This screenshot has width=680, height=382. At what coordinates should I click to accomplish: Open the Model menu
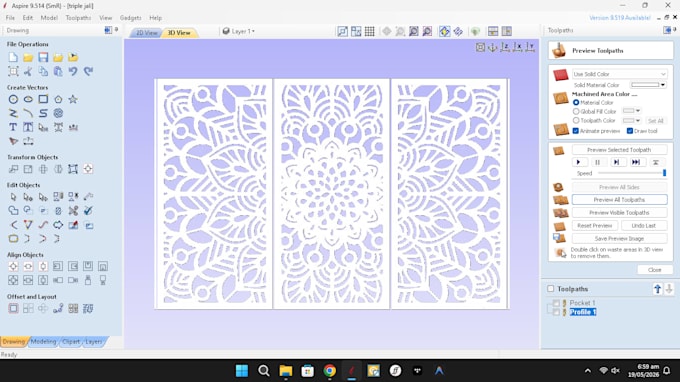pyautogui.click(x=49, y=18)
